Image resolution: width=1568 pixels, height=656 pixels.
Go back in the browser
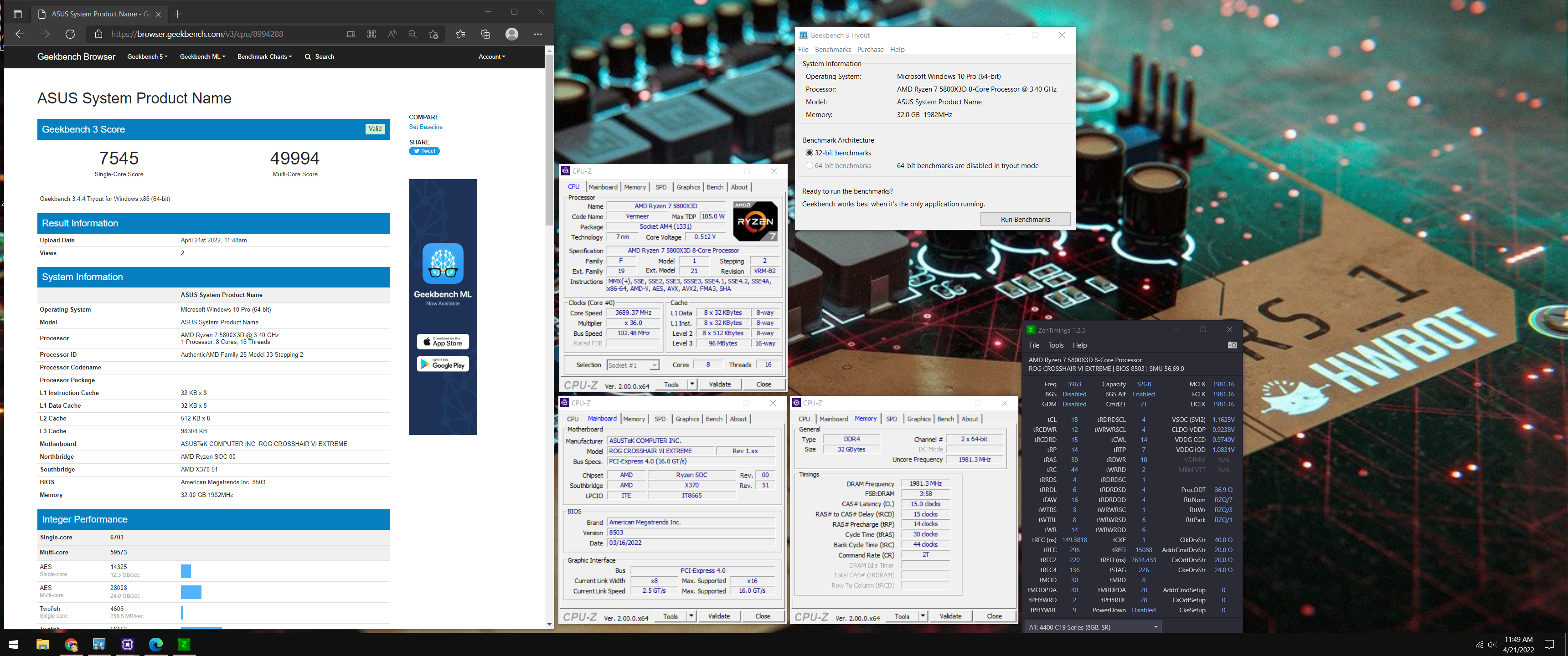(x=20, y=34)
